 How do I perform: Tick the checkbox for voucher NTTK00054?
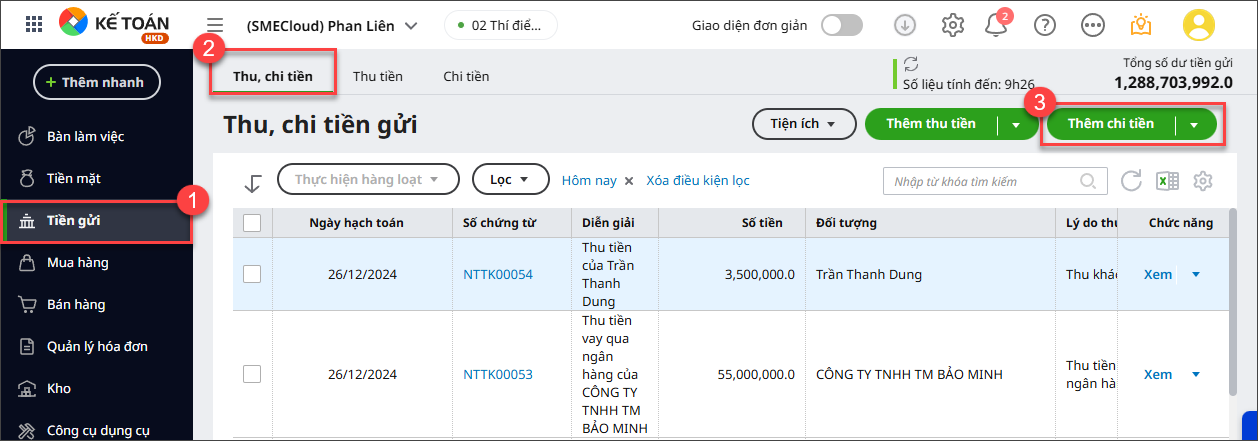[252, 274]
